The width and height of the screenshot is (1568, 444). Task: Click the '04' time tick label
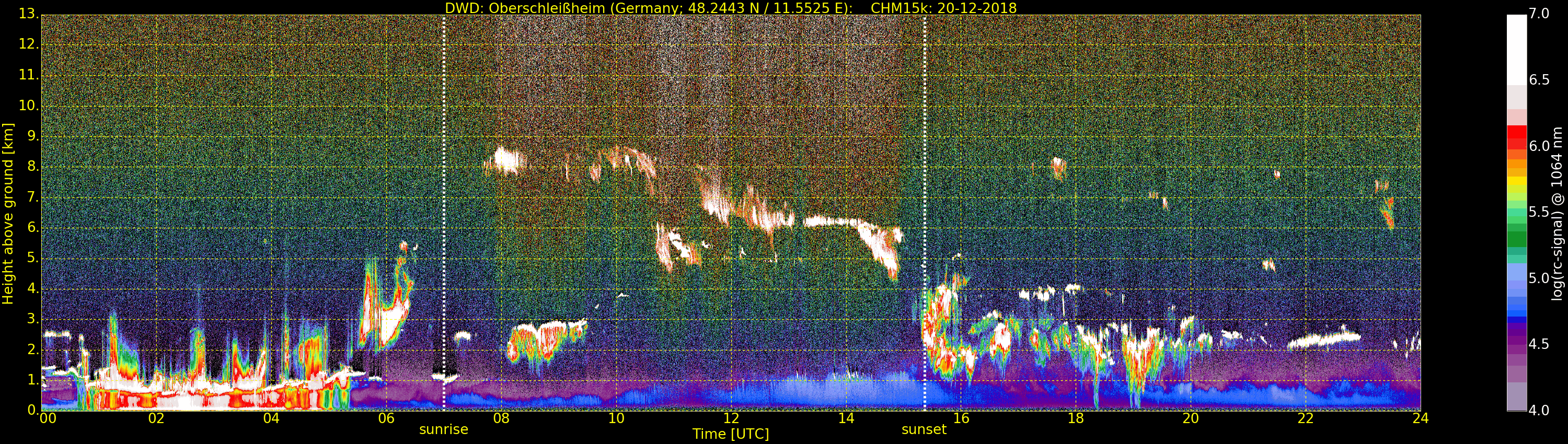click(x=271, y=418)
